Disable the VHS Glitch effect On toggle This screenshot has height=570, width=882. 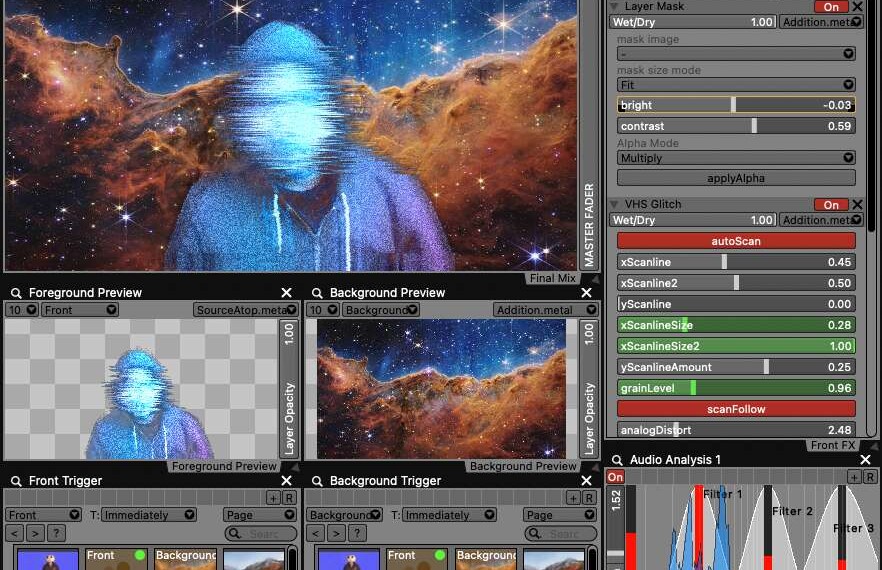[x=830, y=205]
